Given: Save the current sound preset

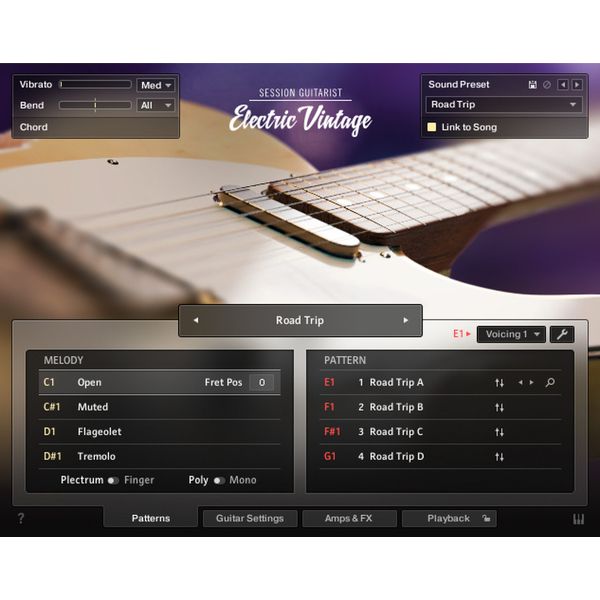Looking at the screenshot, I should click(x=532, y=85).
